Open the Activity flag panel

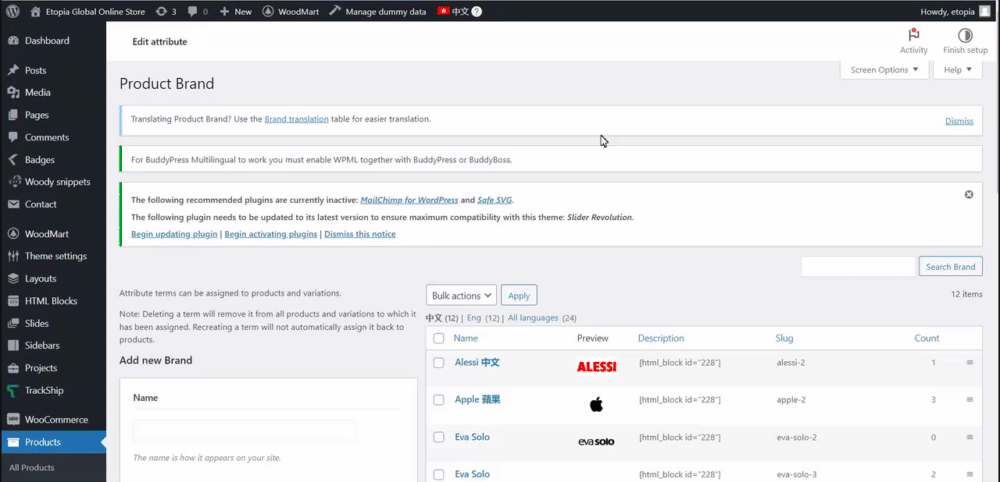913,41
